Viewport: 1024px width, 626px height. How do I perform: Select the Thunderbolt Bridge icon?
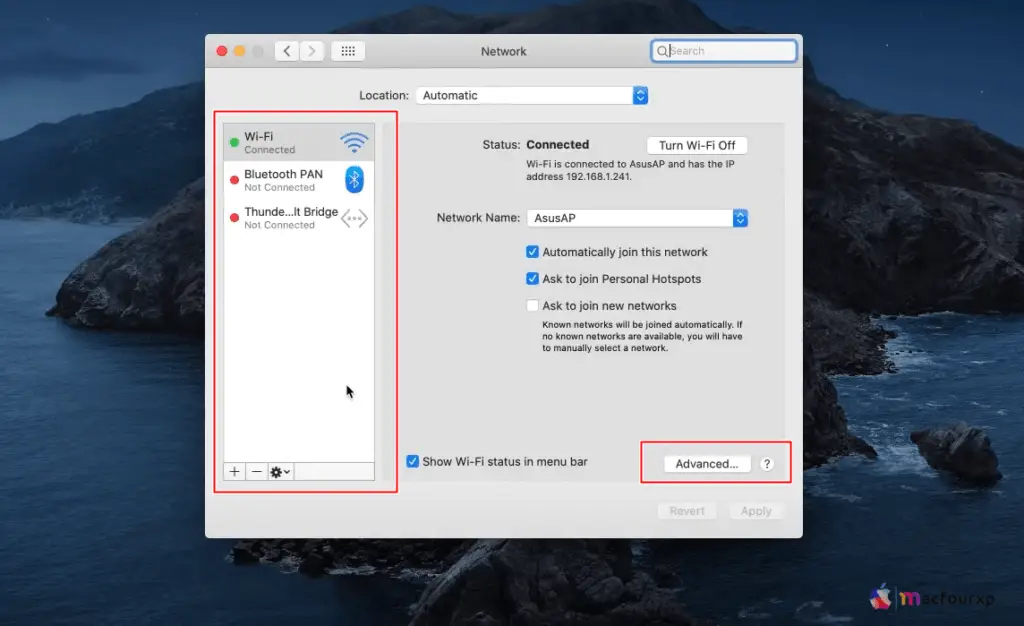(355, 217)
